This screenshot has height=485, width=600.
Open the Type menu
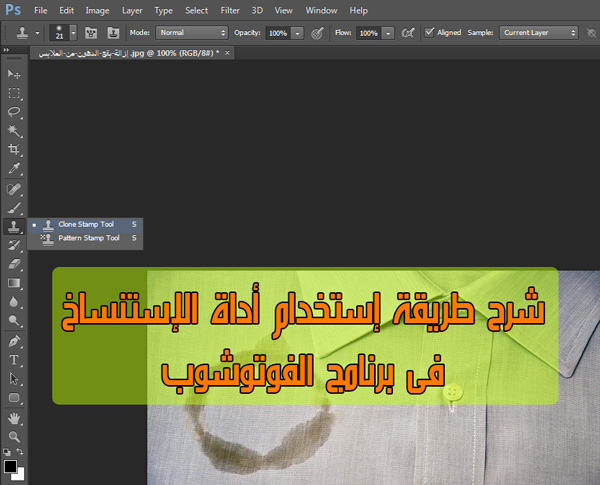point(163,11)
